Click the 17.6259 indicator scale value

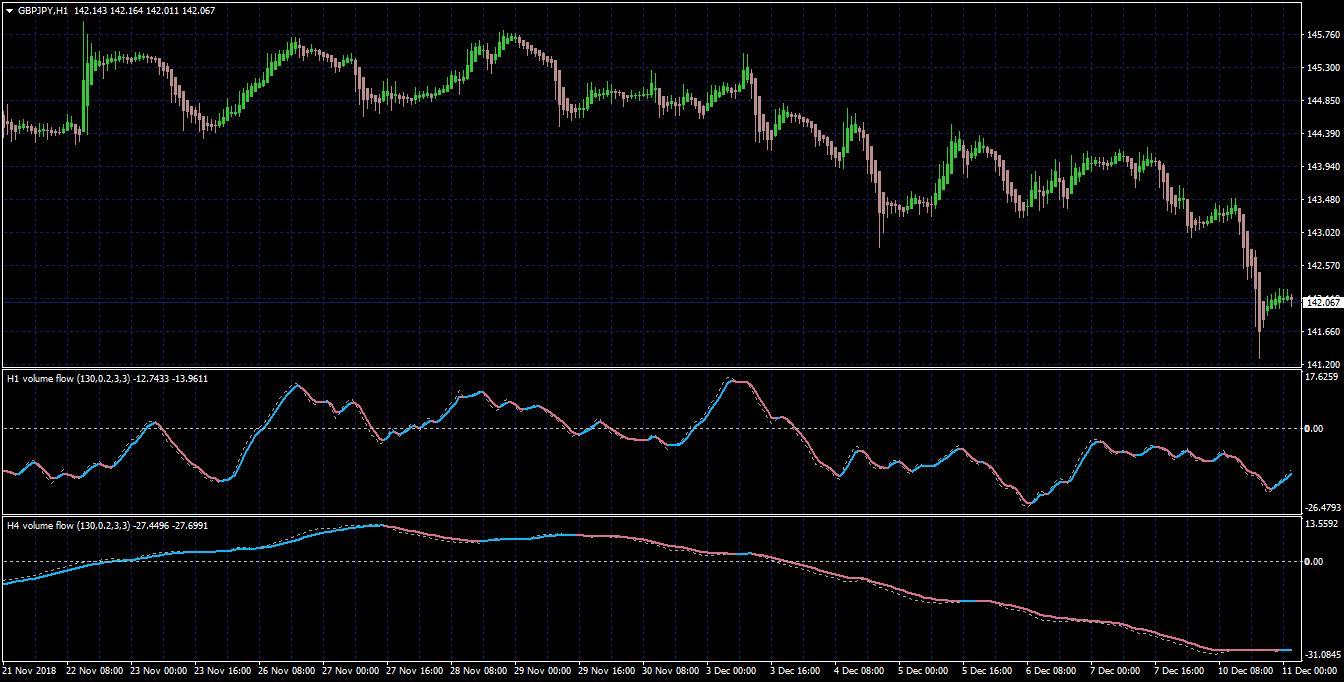1323,377
